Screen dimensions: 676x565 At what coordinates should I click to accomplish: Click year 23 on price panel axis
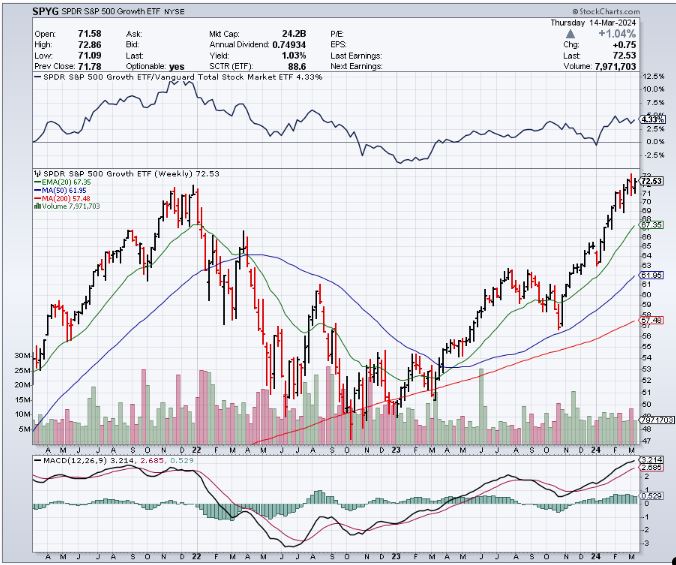pyautogui.click(x=397, y=449)
